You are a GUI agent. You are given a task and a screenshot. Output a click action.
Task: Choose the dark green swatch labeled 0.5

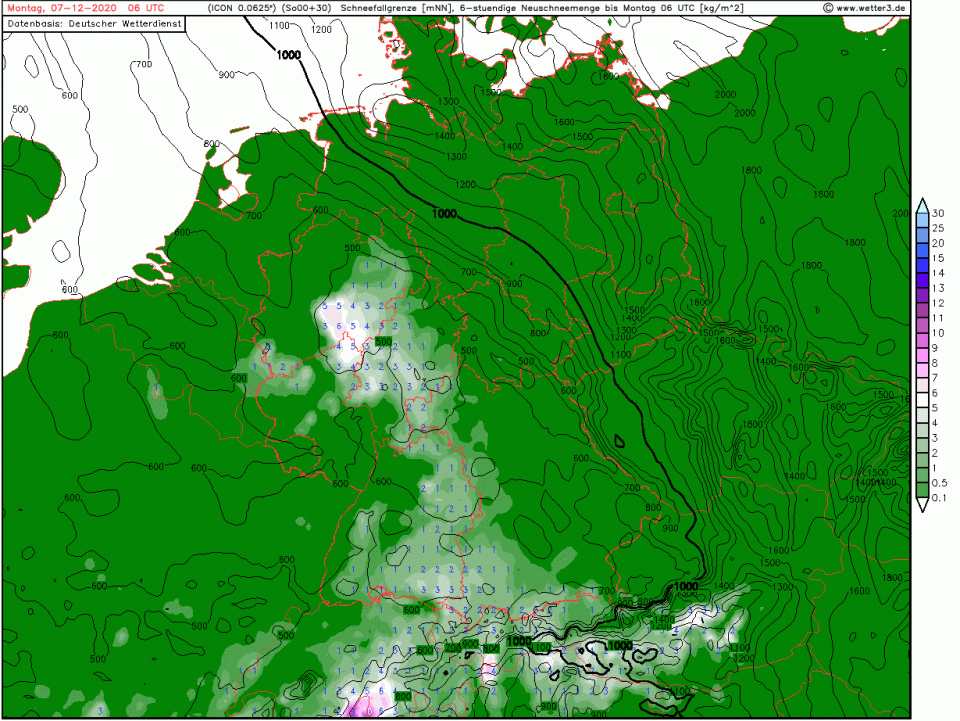coord(922,490)
